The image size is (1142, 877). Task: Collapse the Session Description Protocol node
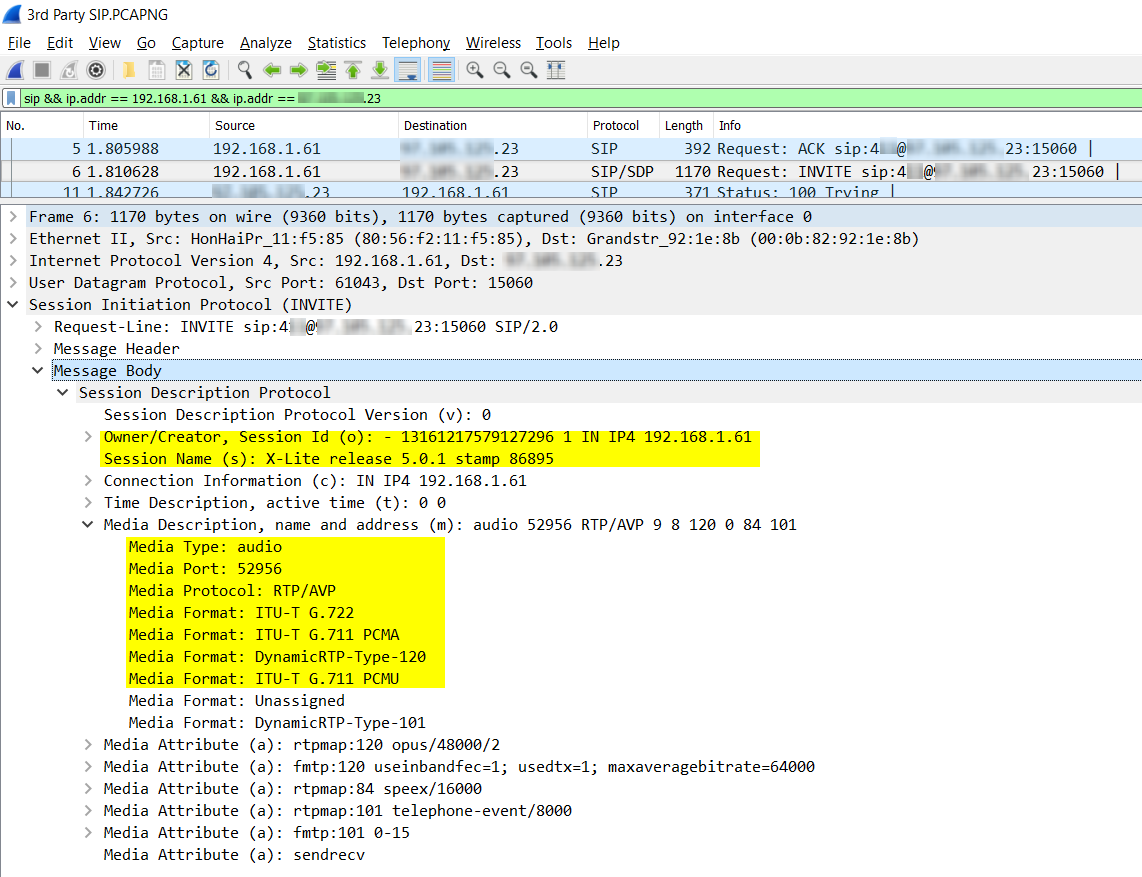pos(63,393)
